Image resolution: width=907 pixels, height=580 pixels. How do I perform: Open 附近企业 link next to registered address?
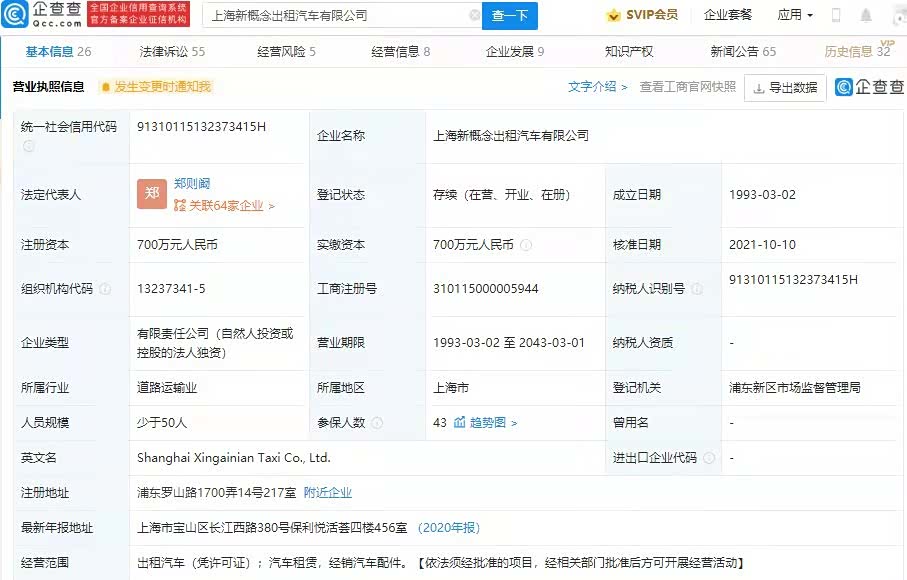[328, 493]
